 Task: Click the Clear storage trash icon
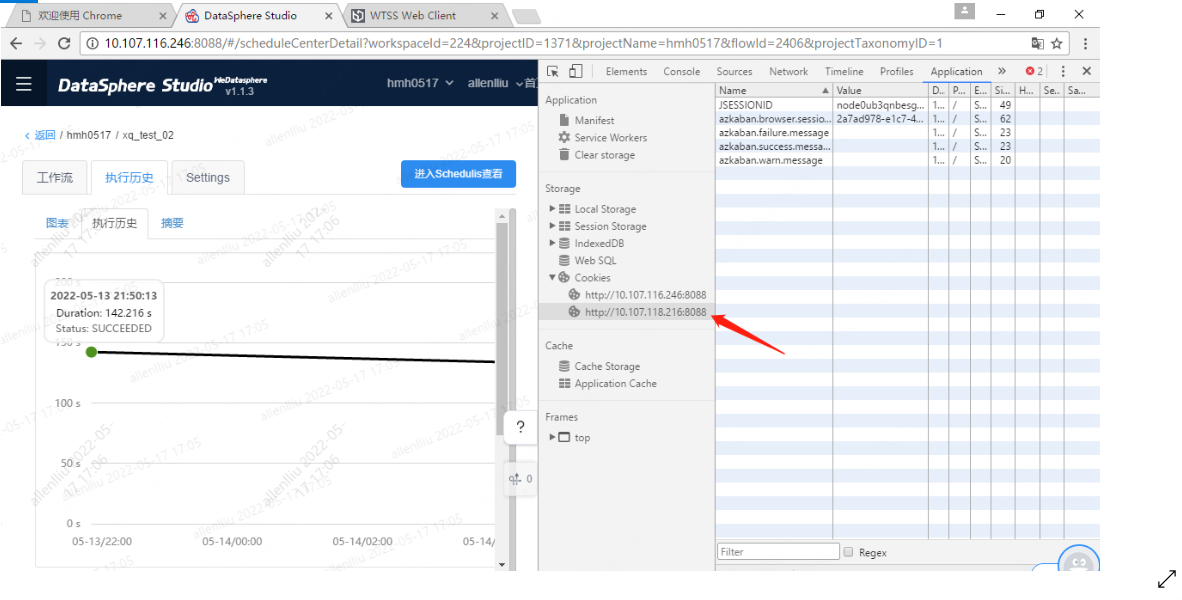tap(566, 155)
